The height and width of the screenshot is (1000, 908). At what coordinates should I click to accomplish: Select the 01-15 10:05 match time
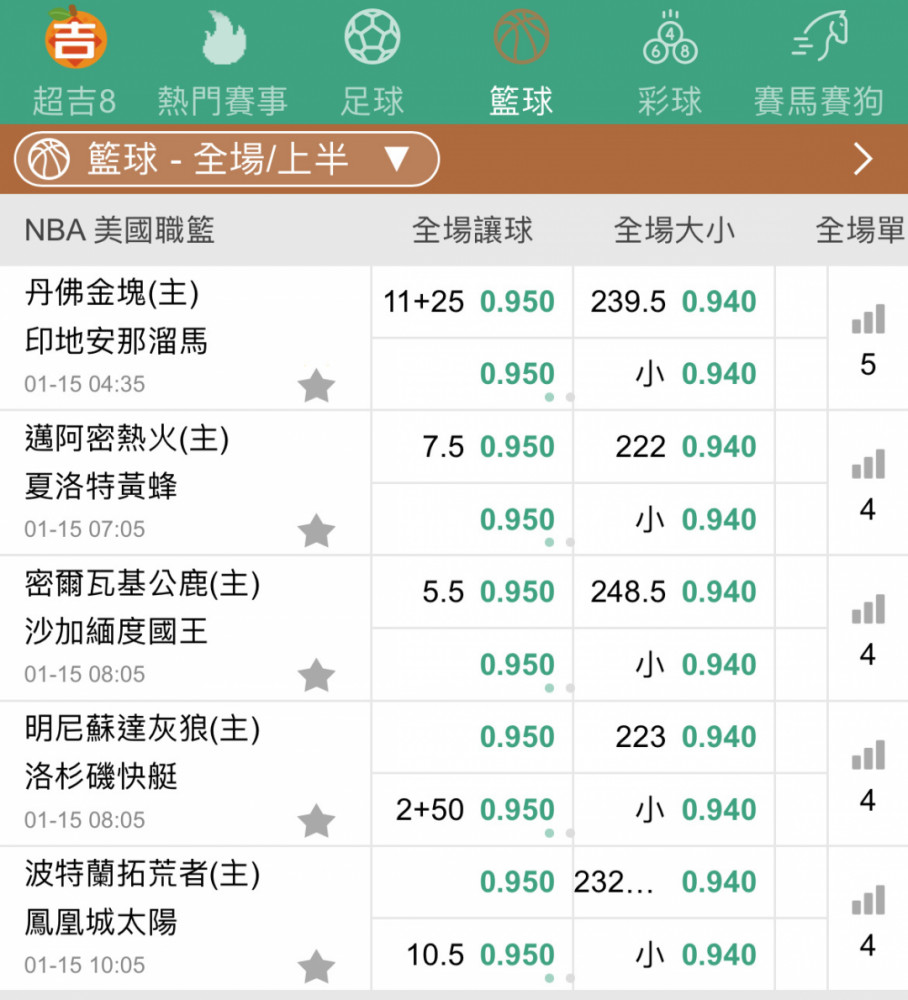pyautogui.click(x=85, y=965)
